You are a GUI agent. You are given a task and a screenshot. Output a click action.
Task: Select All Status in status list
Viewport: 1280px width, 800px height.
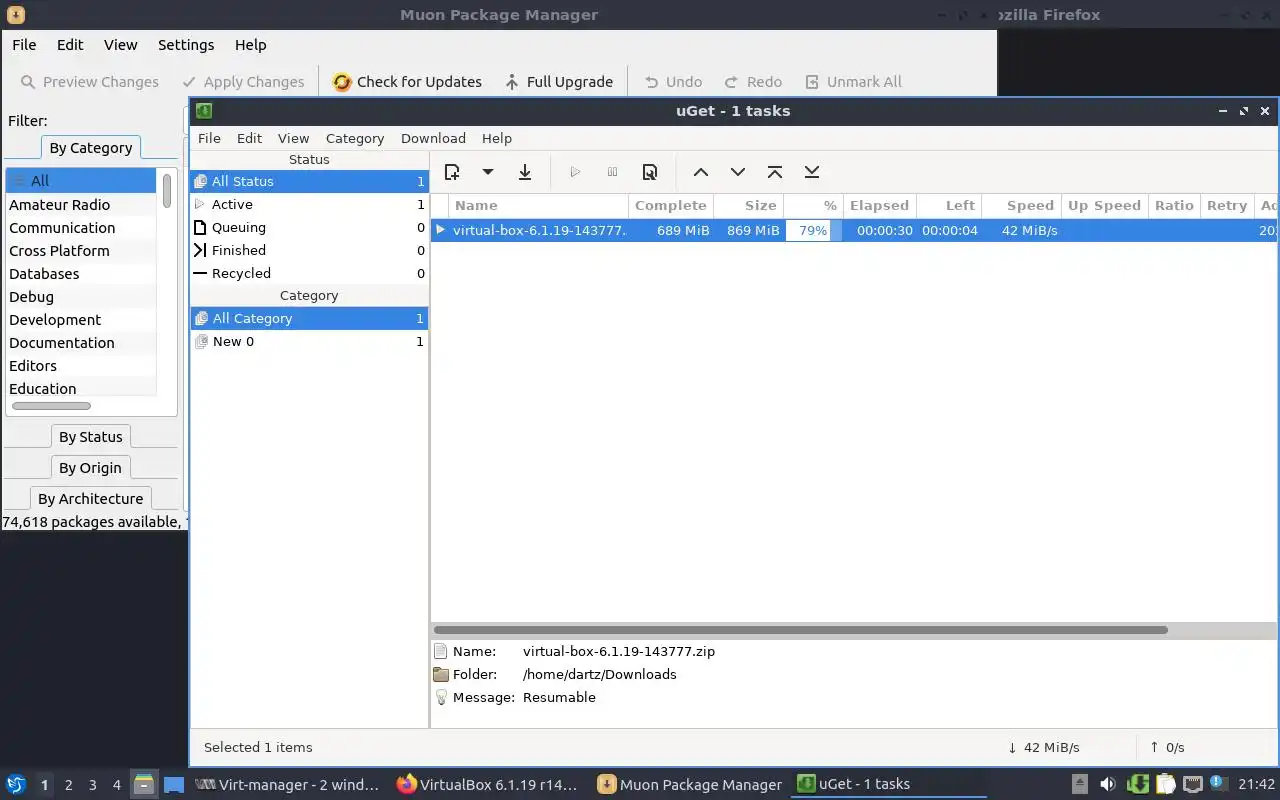pos(309,181)
